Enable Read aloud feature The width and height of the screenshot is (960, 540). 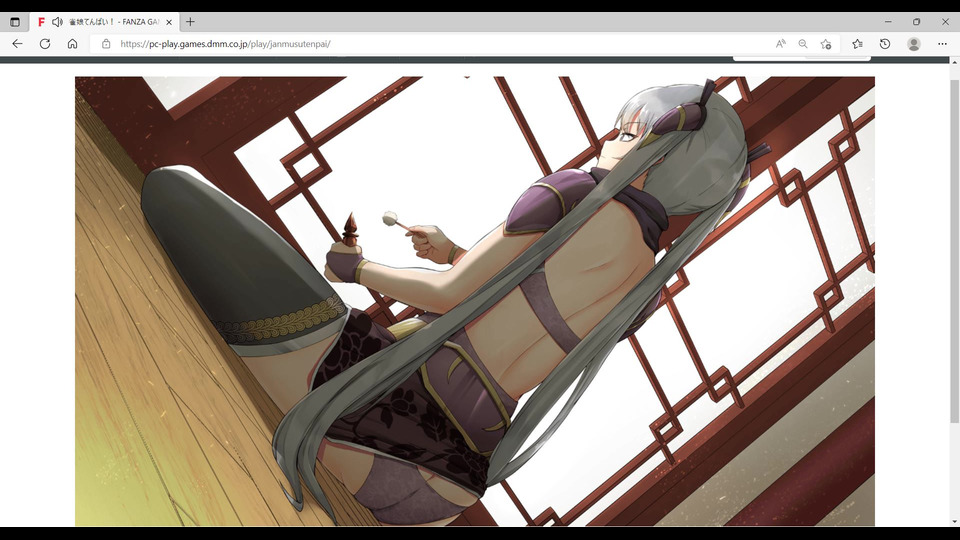[x=781, y=44]
